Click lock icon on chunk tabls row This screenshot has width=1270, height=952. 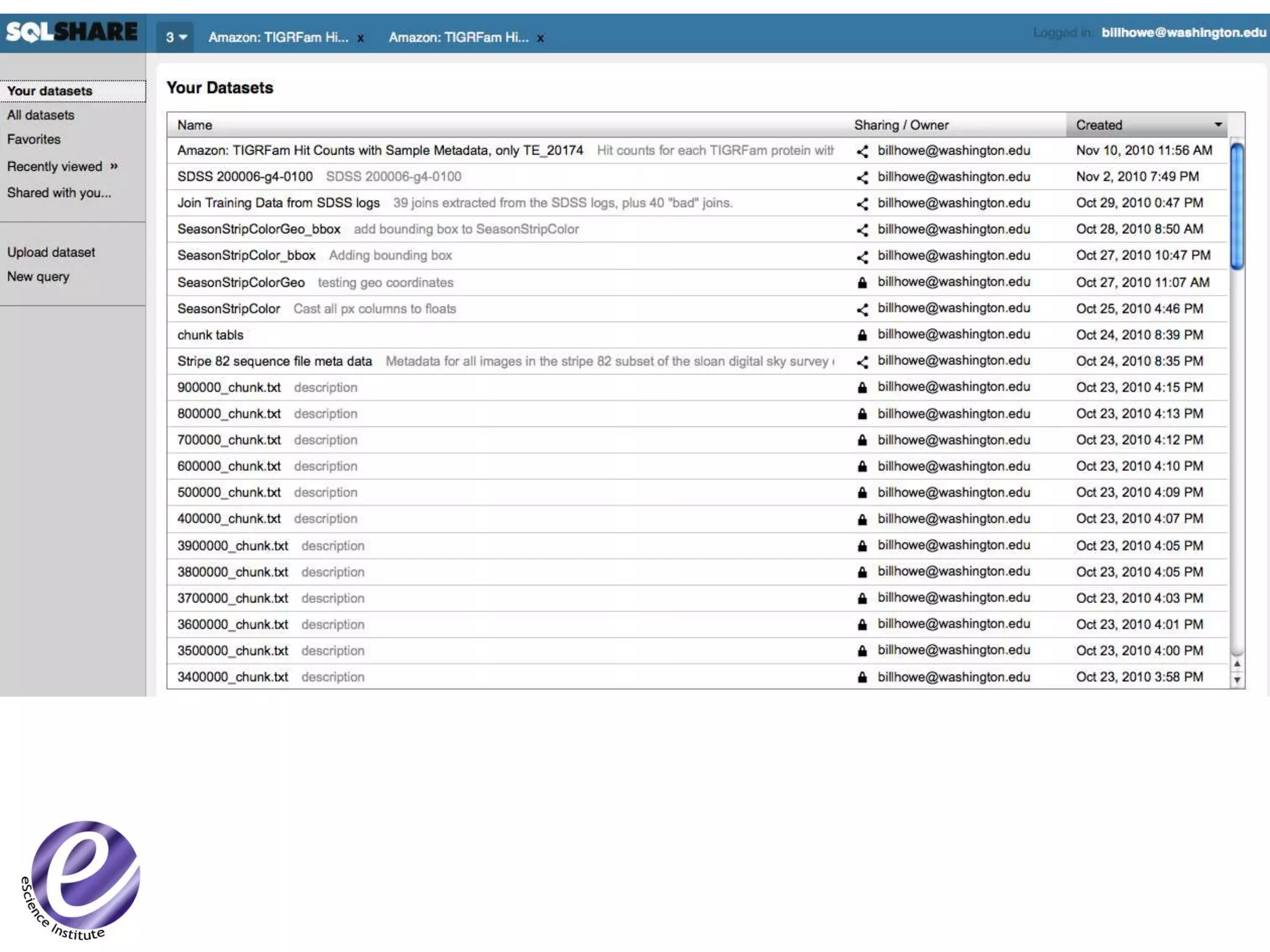coord(862,335)
